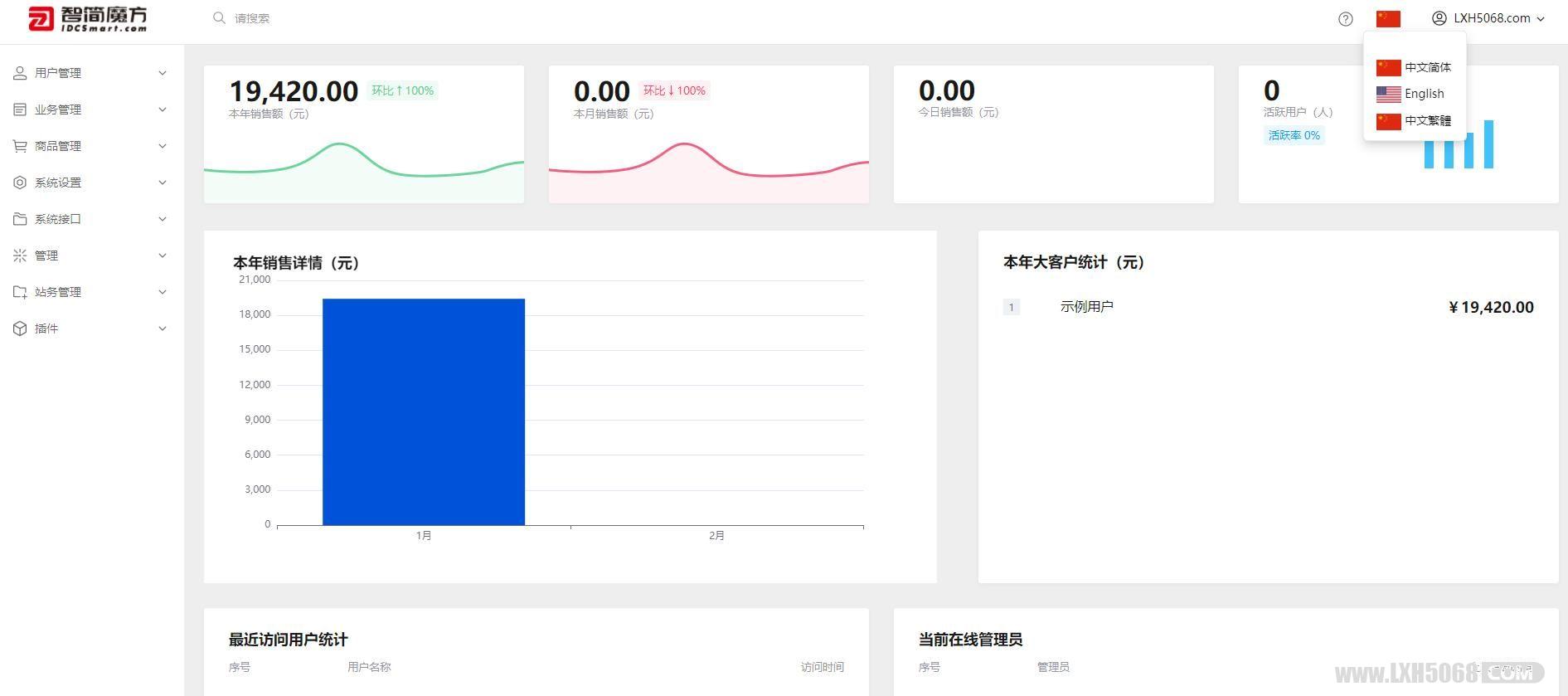
Task: Click the language flag icon in header
Action: (1388, 18)
